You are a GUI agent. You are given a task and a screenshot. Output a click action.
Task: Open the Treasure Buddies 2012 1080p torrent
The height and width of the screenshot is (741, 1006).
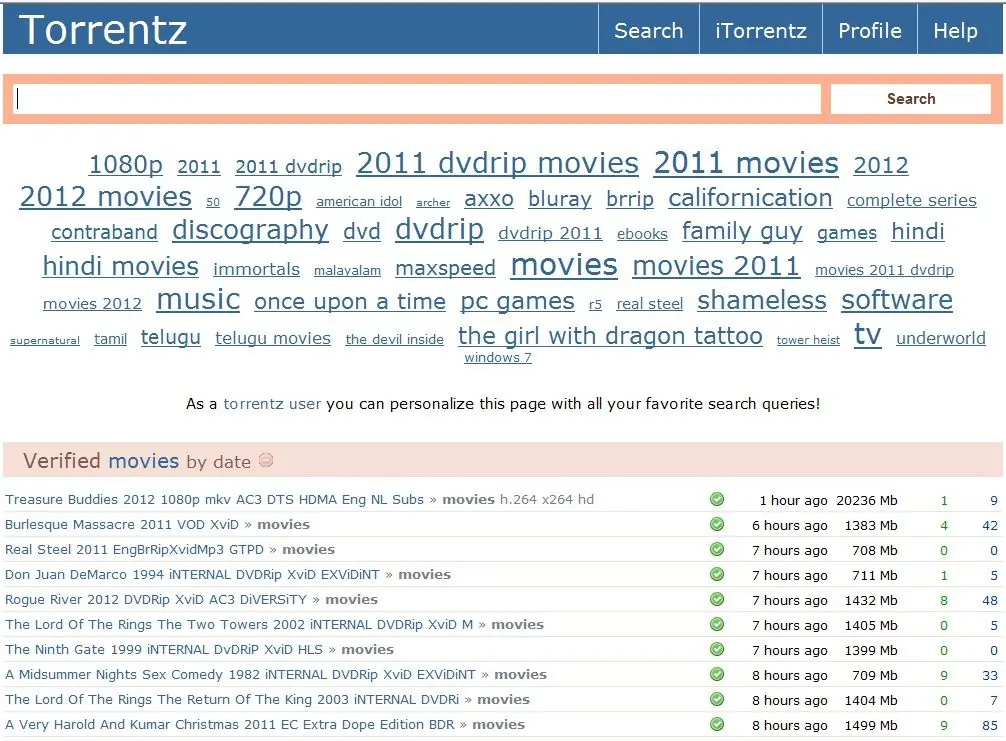pyautogui.click(x=214, y=499)
